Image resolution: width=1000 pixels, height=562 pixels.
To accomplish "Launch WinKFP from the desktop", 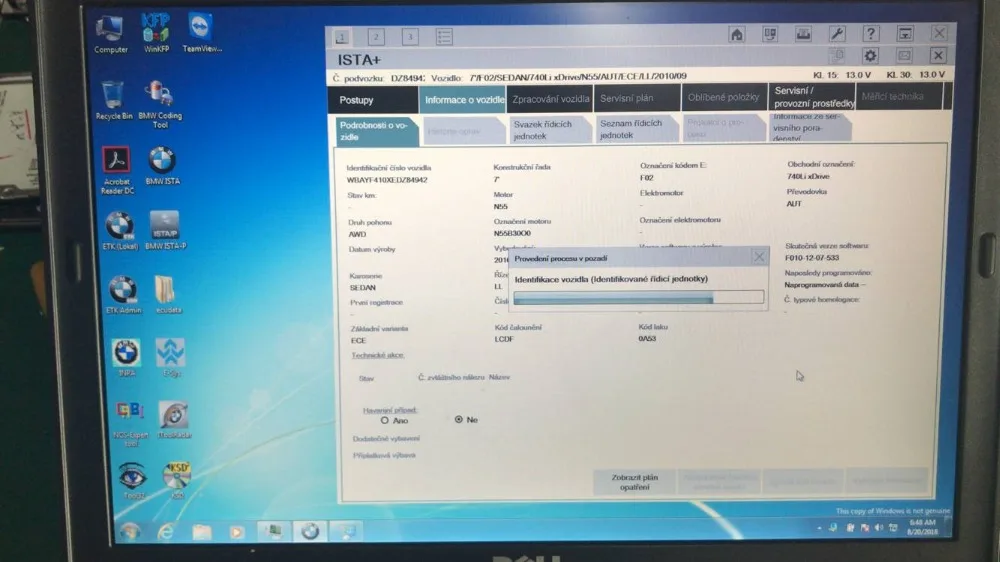I will pyautogui.click(x=156, y=32).
